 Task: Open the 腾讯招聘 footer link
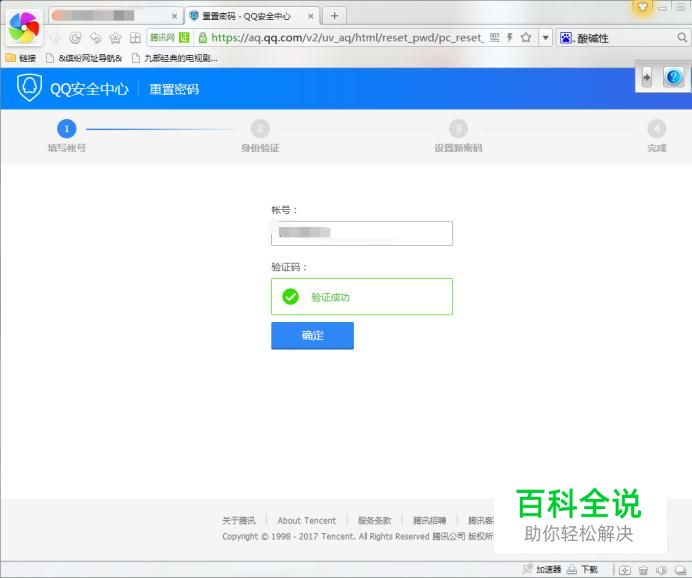(429, 521)
